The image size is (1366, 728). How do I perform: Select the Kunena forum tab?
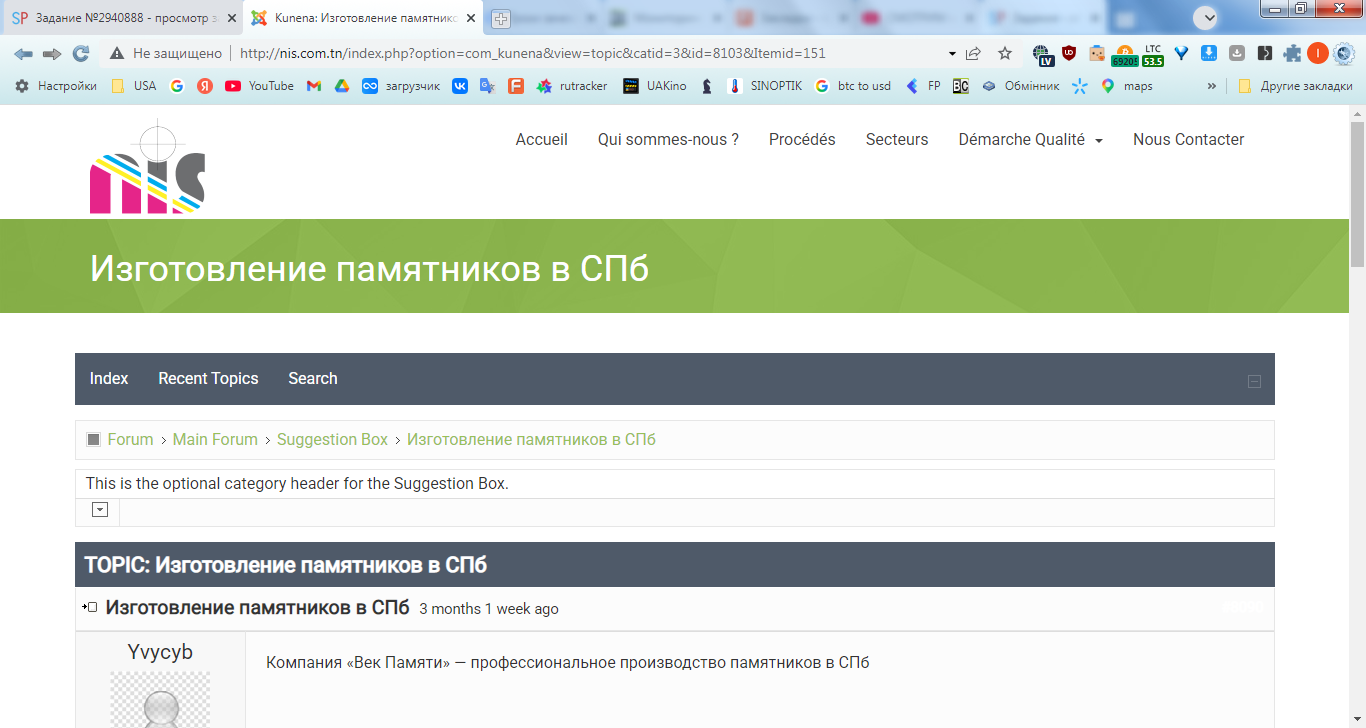(x=364, y=18)
